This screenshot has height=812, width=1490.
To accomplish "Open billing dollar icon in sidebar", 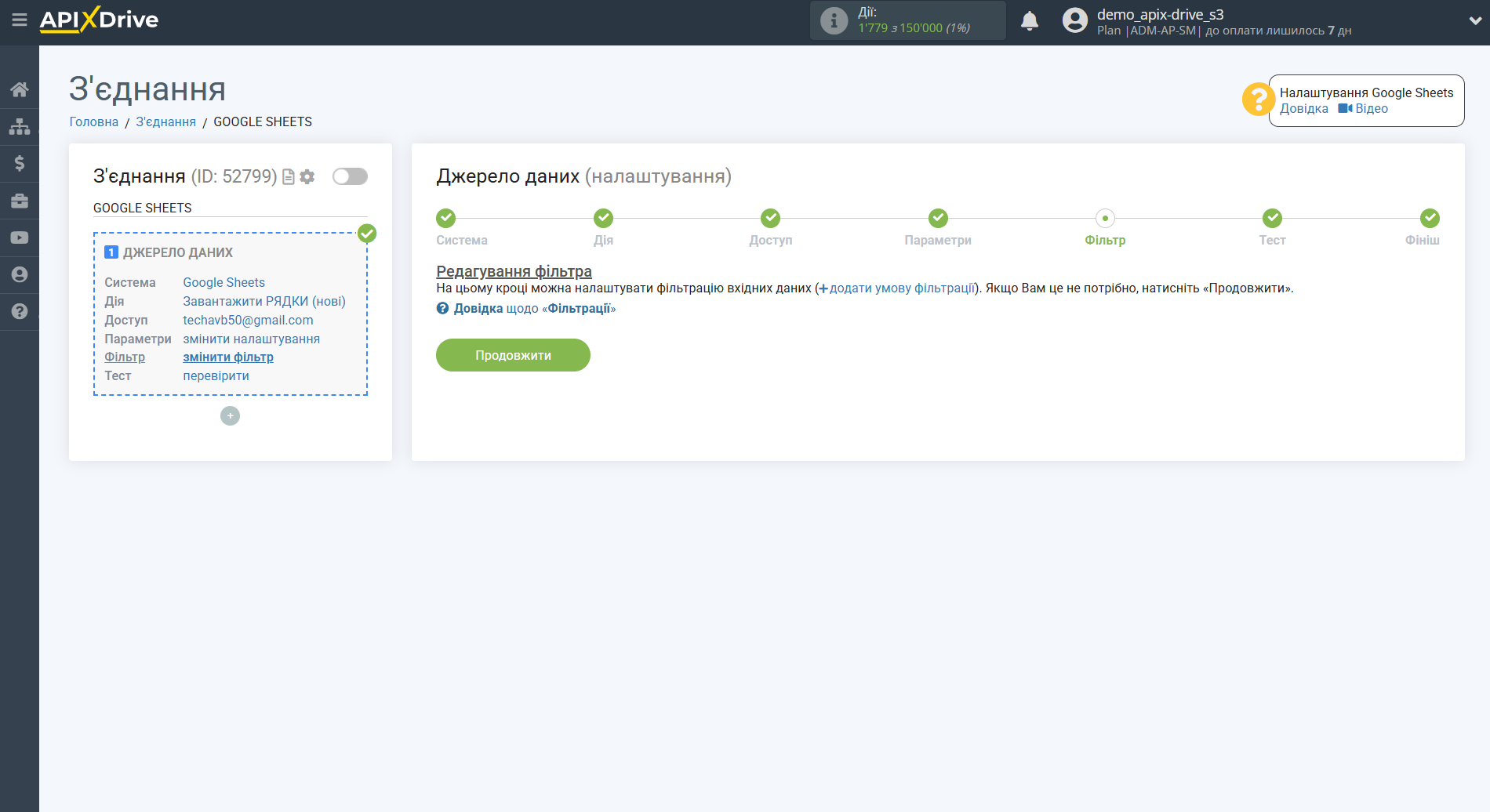I will pyautogui.click(x=20, y=163).
